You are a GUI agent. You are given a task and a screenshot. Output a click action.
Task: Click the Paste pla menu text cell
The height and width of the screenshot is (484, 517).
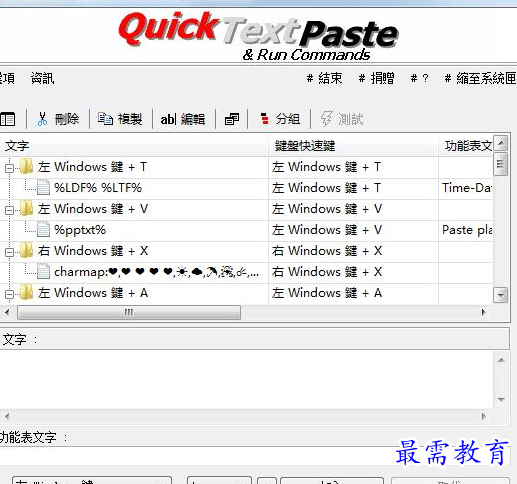[466, 230]
